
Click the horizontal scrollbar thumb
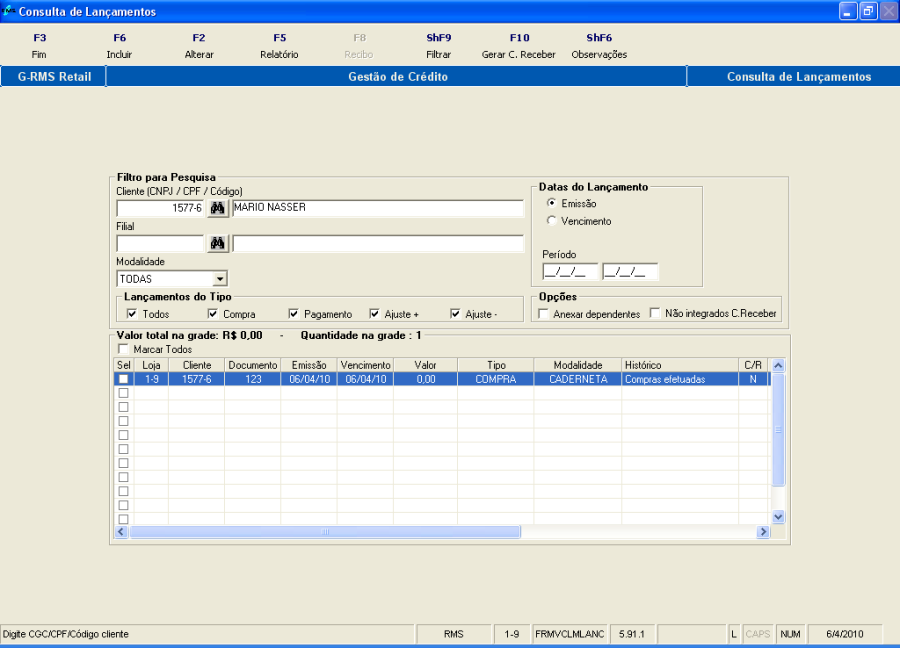click(325, 531)
